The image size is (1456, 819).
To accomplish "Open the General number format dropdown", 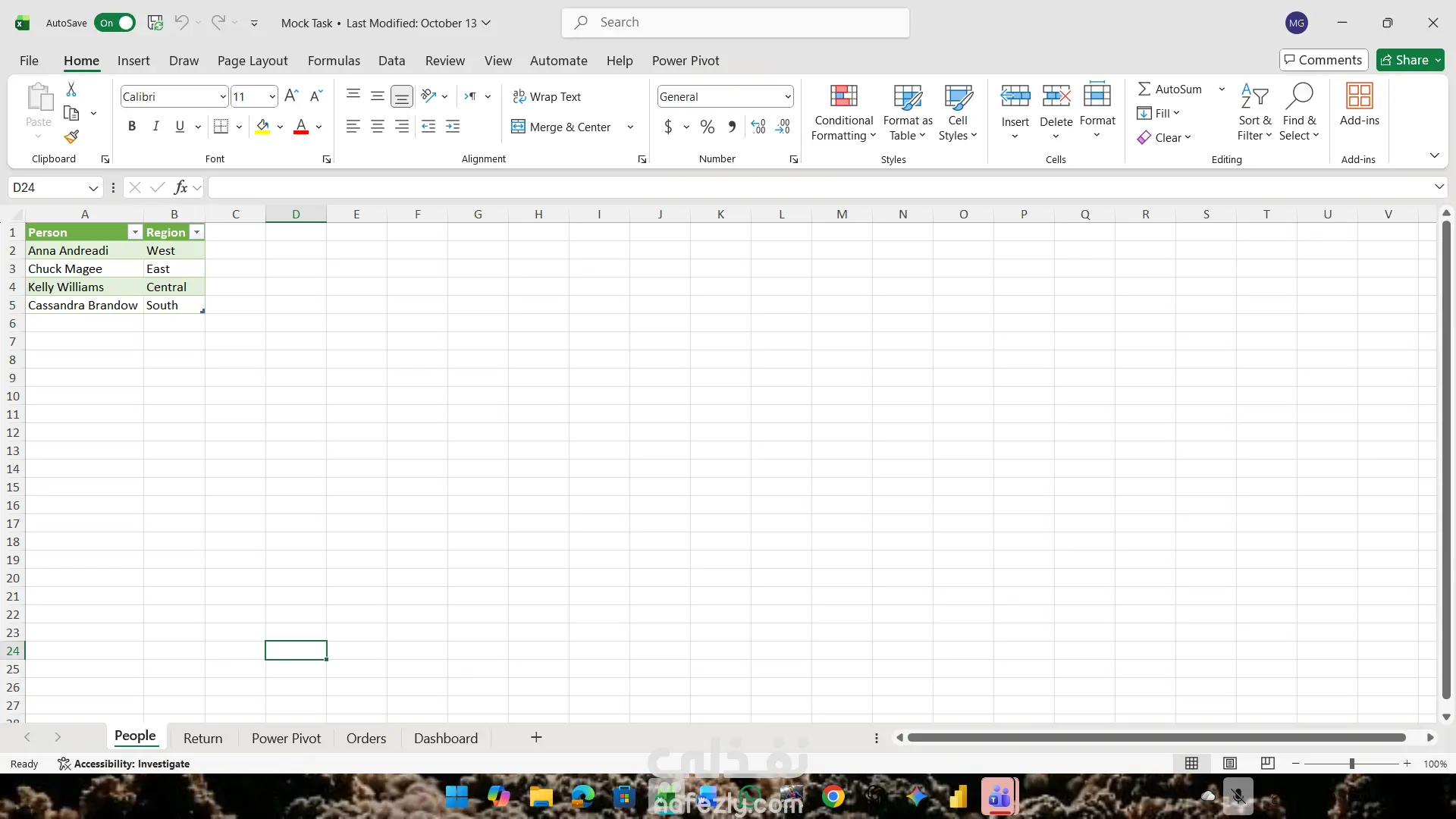I will tap(788, 96).
